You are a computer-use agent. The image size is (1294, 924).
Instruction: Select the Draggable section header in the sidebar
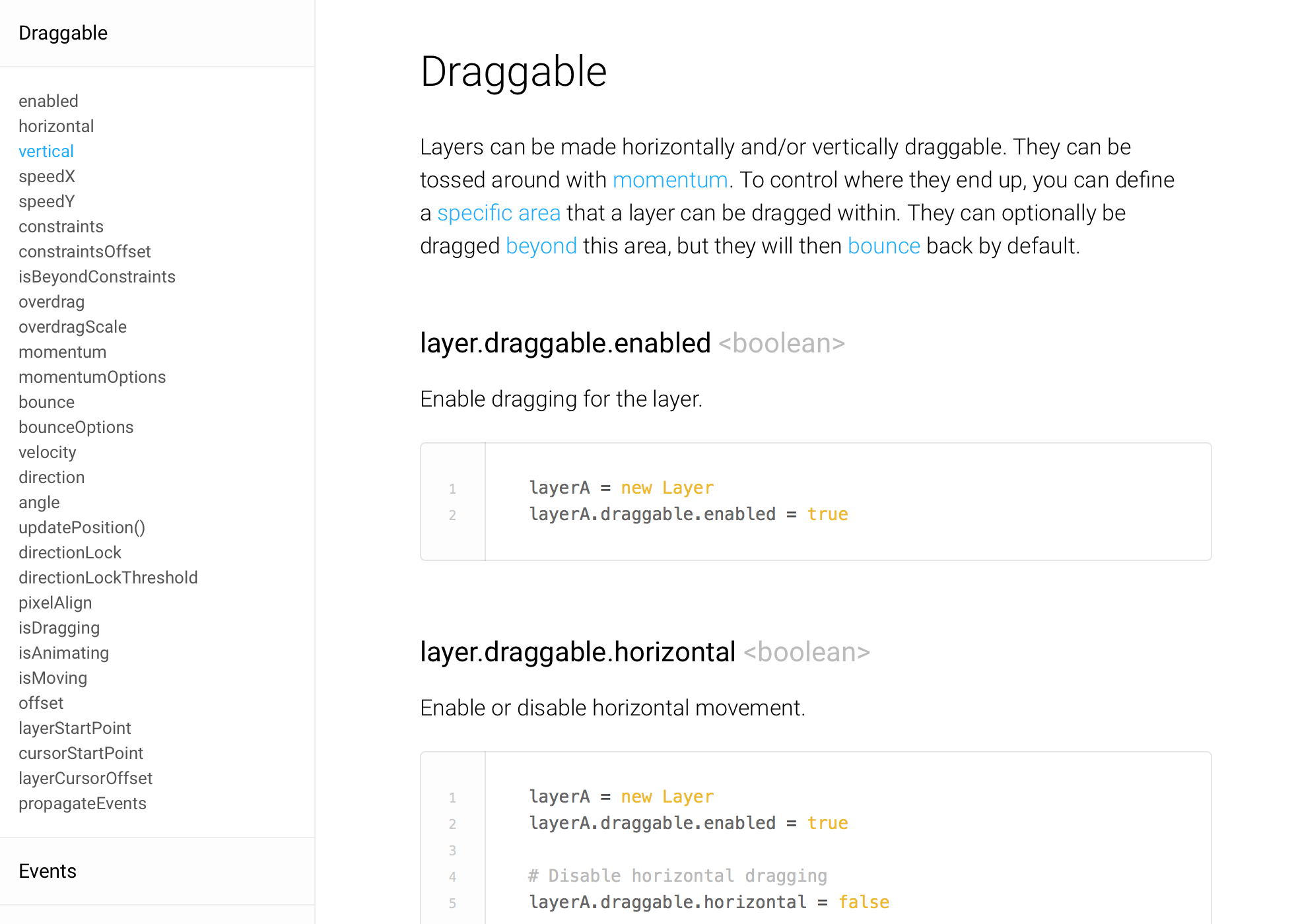pos(63,33)
